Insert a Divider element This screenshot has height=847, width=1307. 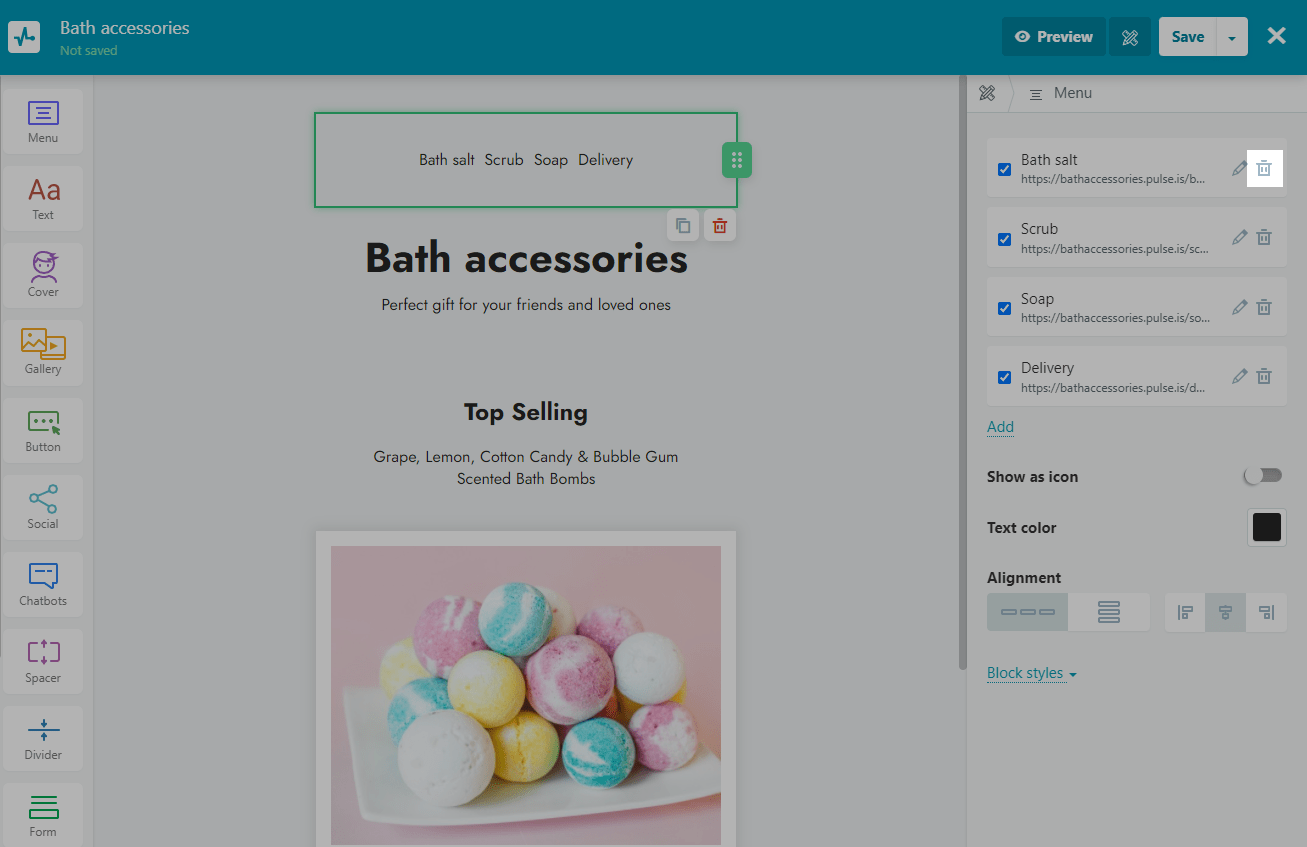coord(43,737)
